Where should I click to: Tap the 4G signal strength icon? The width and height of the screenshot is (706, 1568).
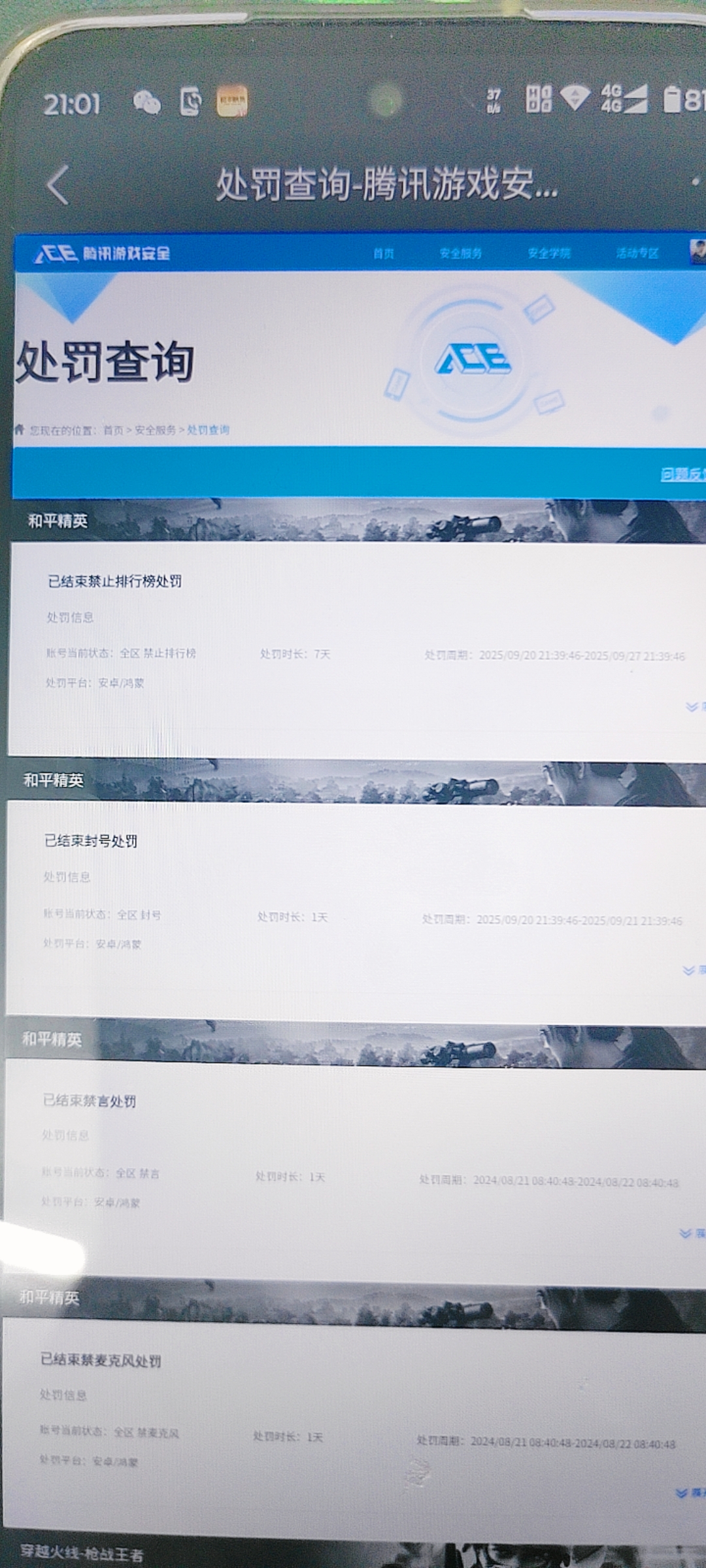(624, 99)
